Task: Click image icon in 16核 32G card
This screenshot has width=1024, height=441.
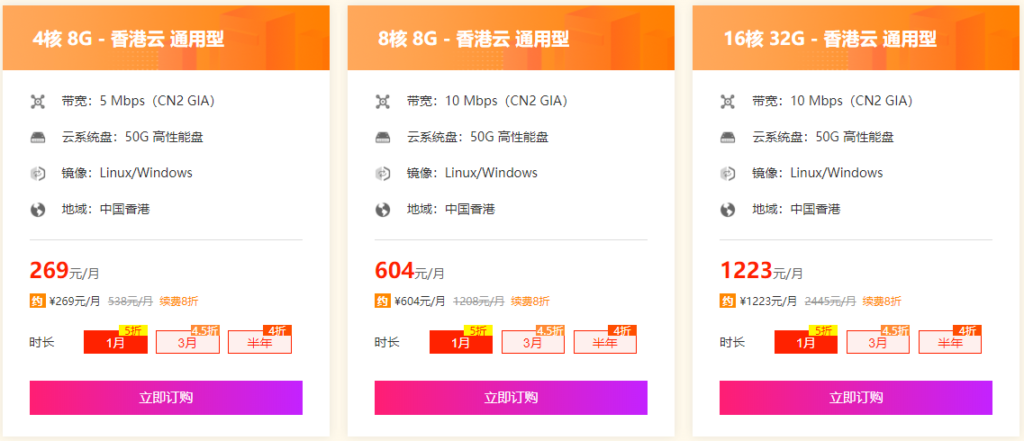Action: [728, 173]
